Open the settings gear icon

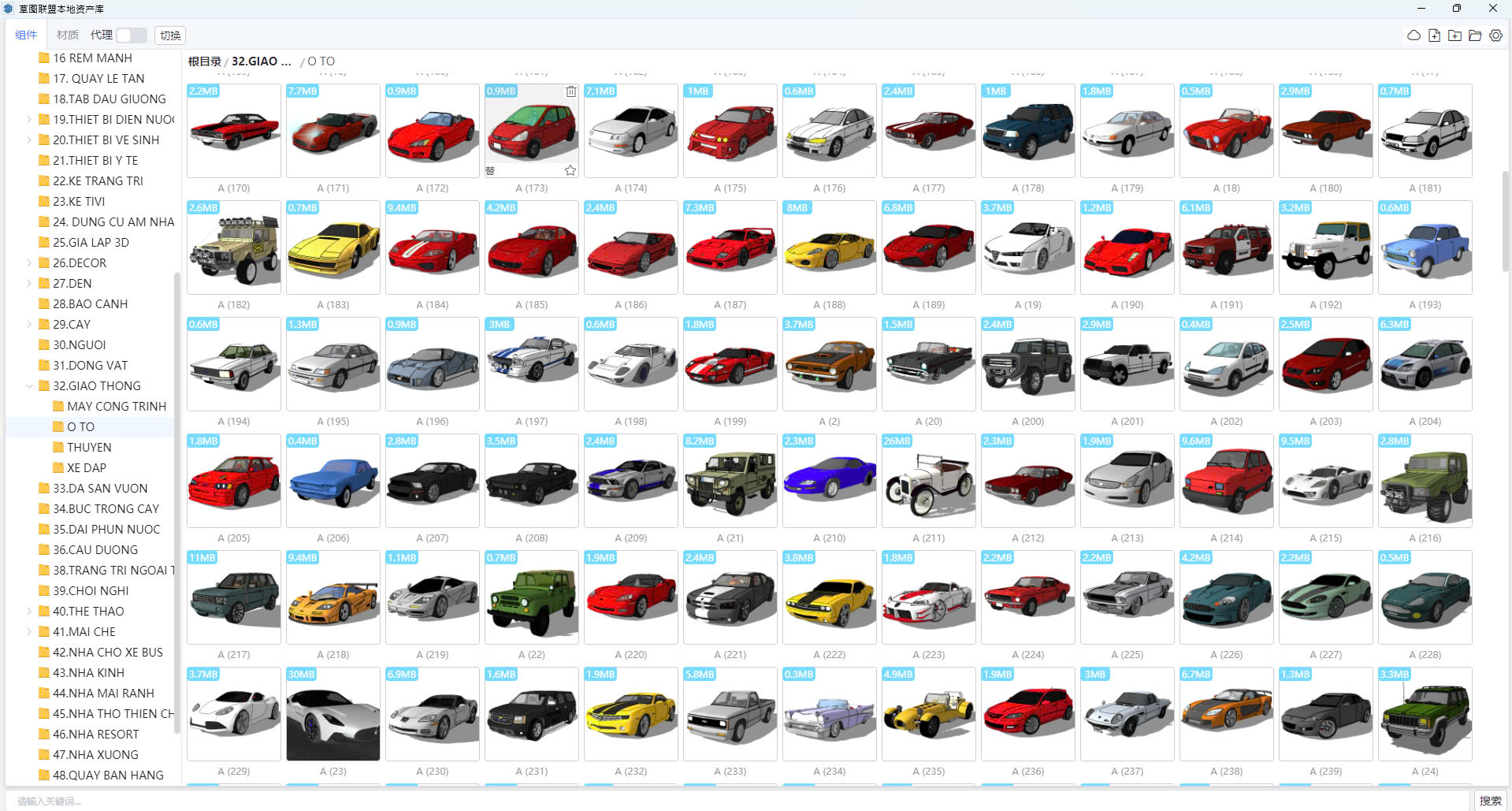point(1495,35)
